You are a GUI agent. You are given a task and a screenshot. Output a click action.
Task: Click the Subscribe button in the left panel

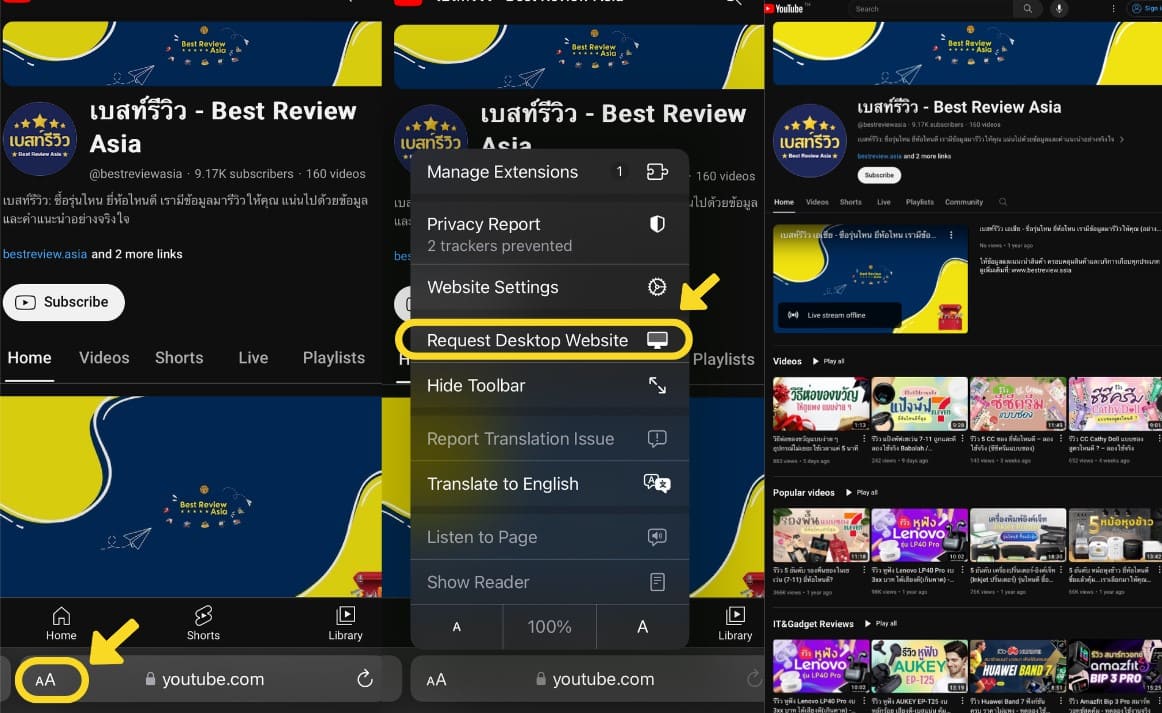tap(64, 302)
